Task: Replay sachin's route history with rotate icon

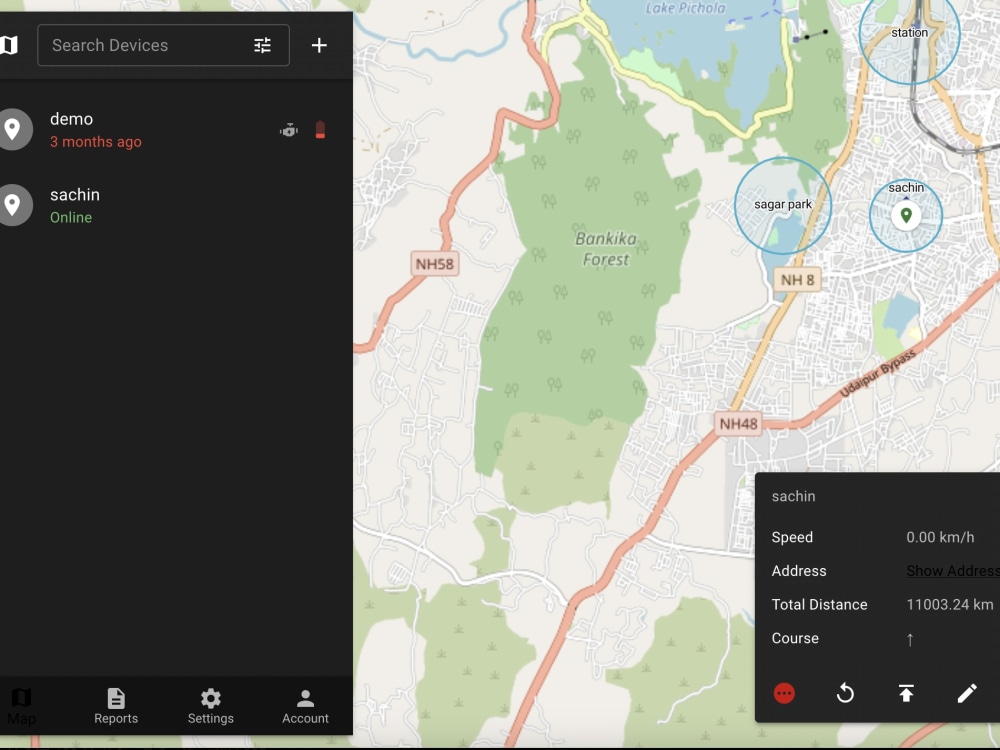Action: pyautogui.click(x=845, y=692)
